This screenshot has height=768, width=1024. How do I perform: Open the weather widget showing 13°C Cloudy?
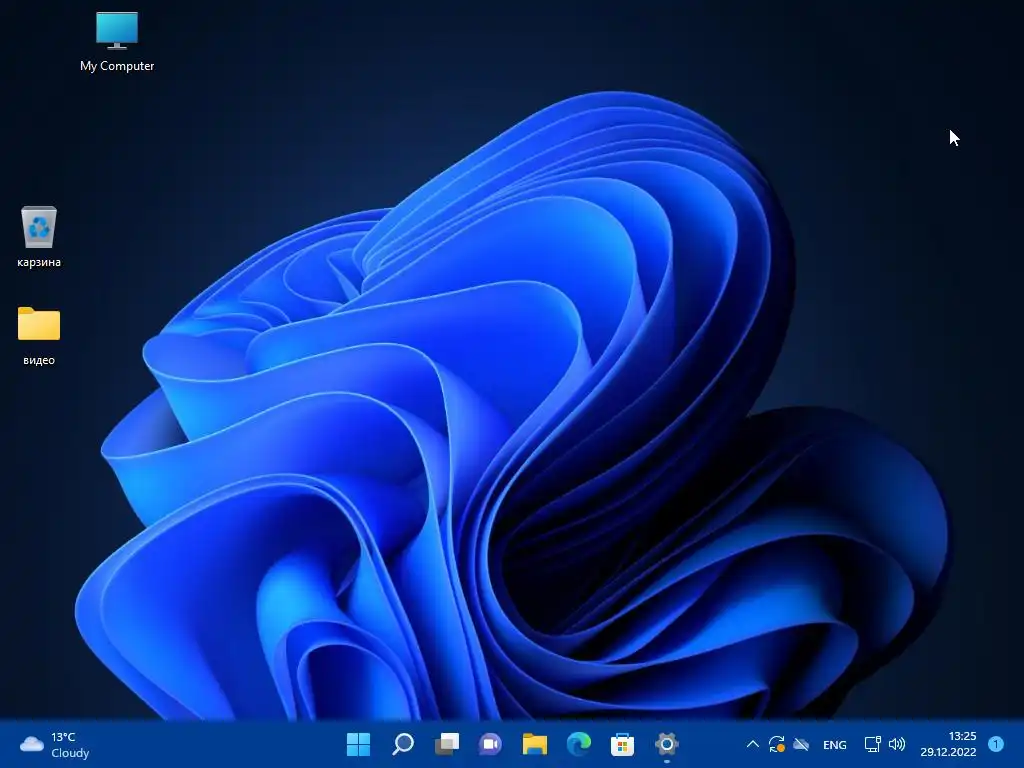click(x=55, y=744)
